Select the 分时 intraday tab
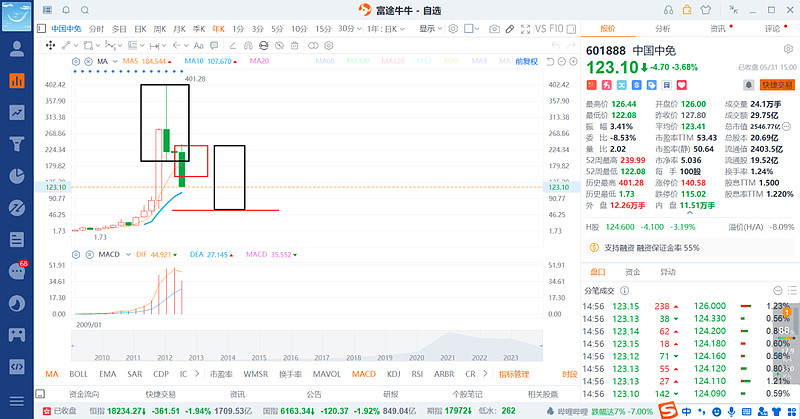800x419 pixels. pos(96,29)
